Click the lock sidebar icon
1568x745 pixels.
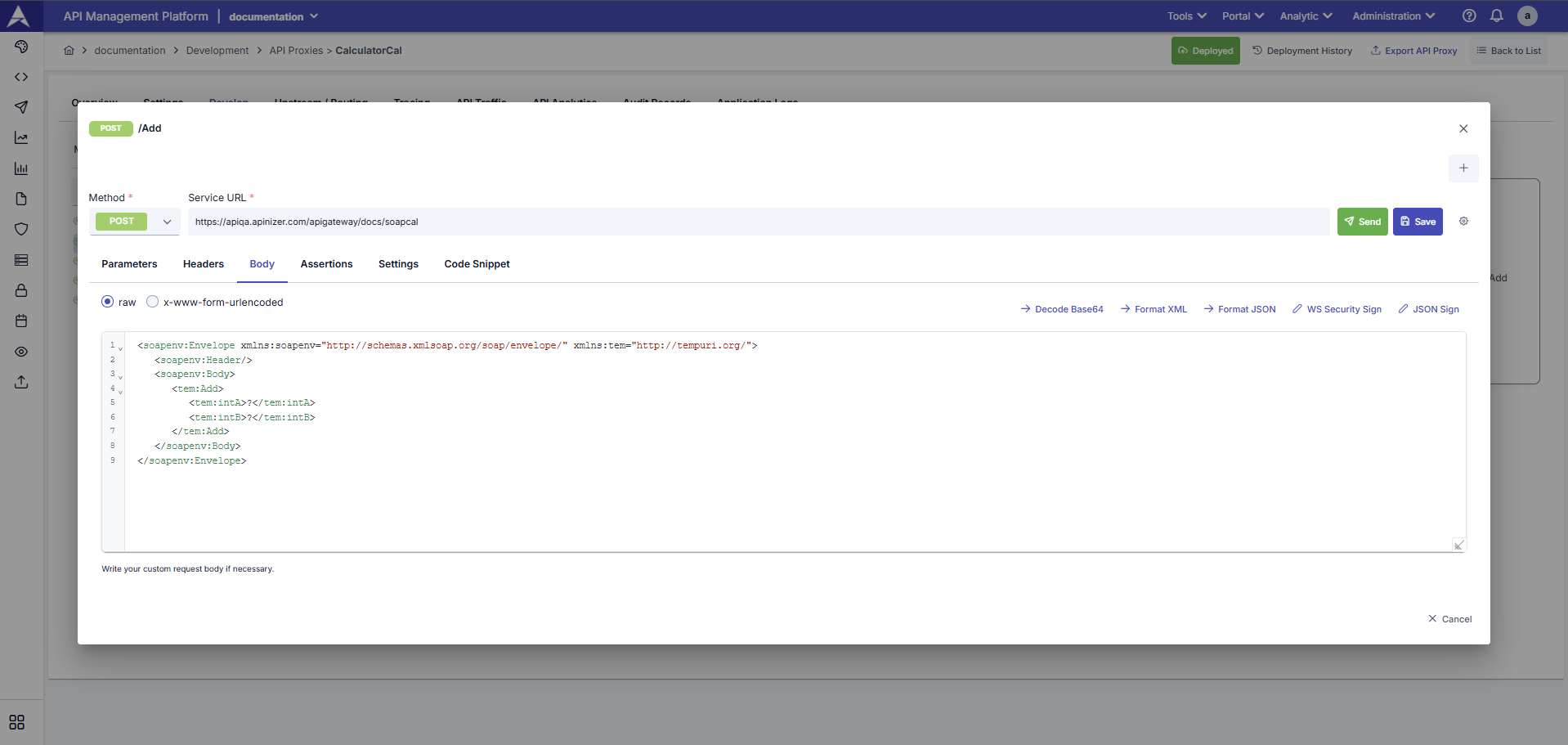21,290
